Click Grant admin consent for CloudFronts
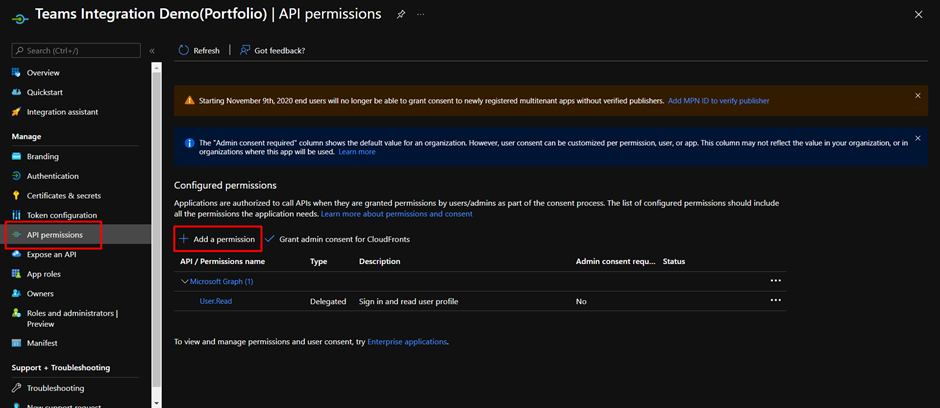Screen dimensions: 940x408 pos(338,238)
